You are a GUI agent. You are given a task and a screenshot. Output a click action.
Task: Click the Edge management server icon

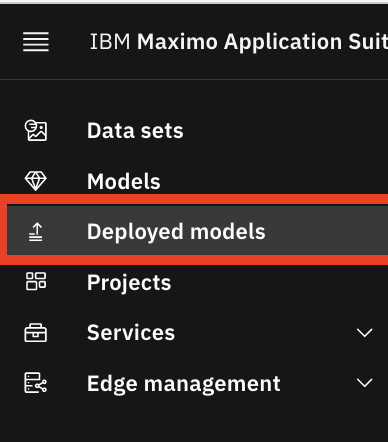pyautogui.click(x=36, y=383)
